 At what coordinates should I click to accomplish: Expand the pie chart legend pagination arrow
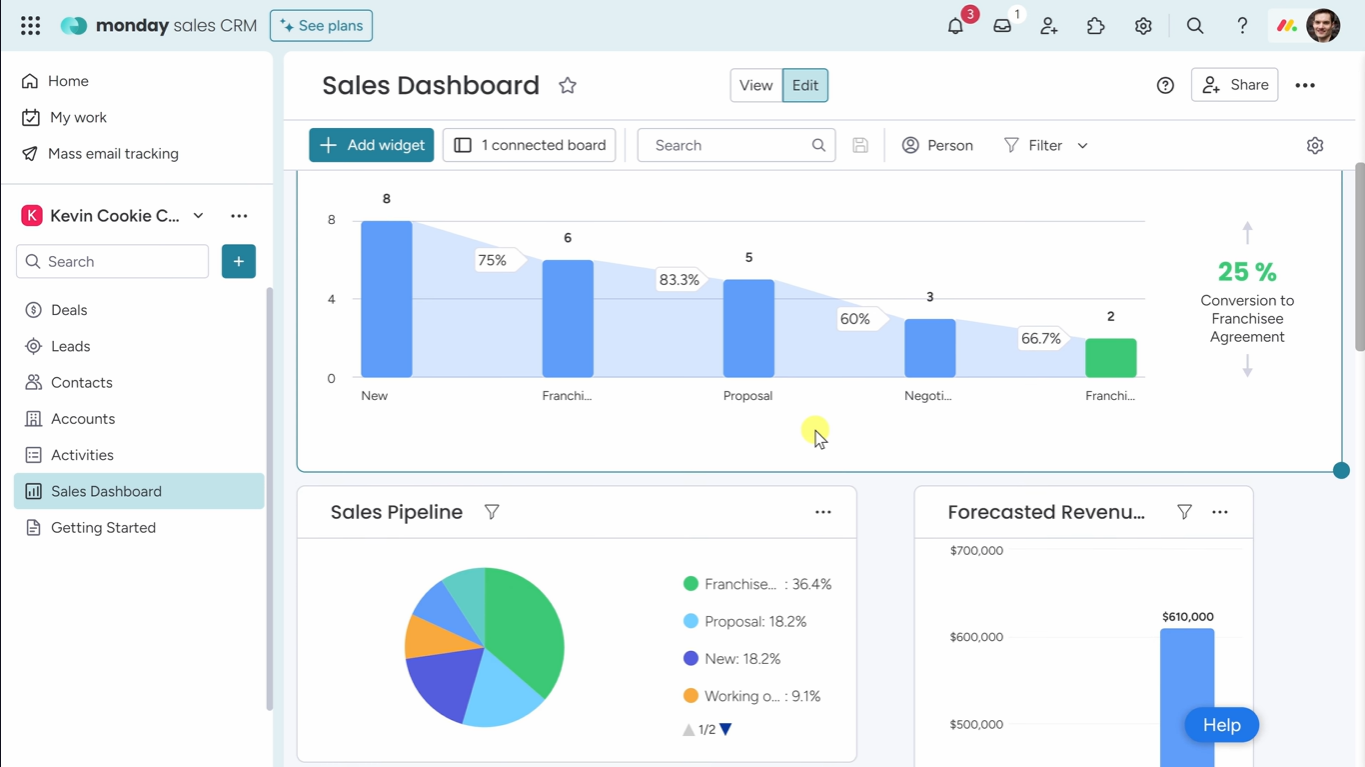[x=724, y=729]
